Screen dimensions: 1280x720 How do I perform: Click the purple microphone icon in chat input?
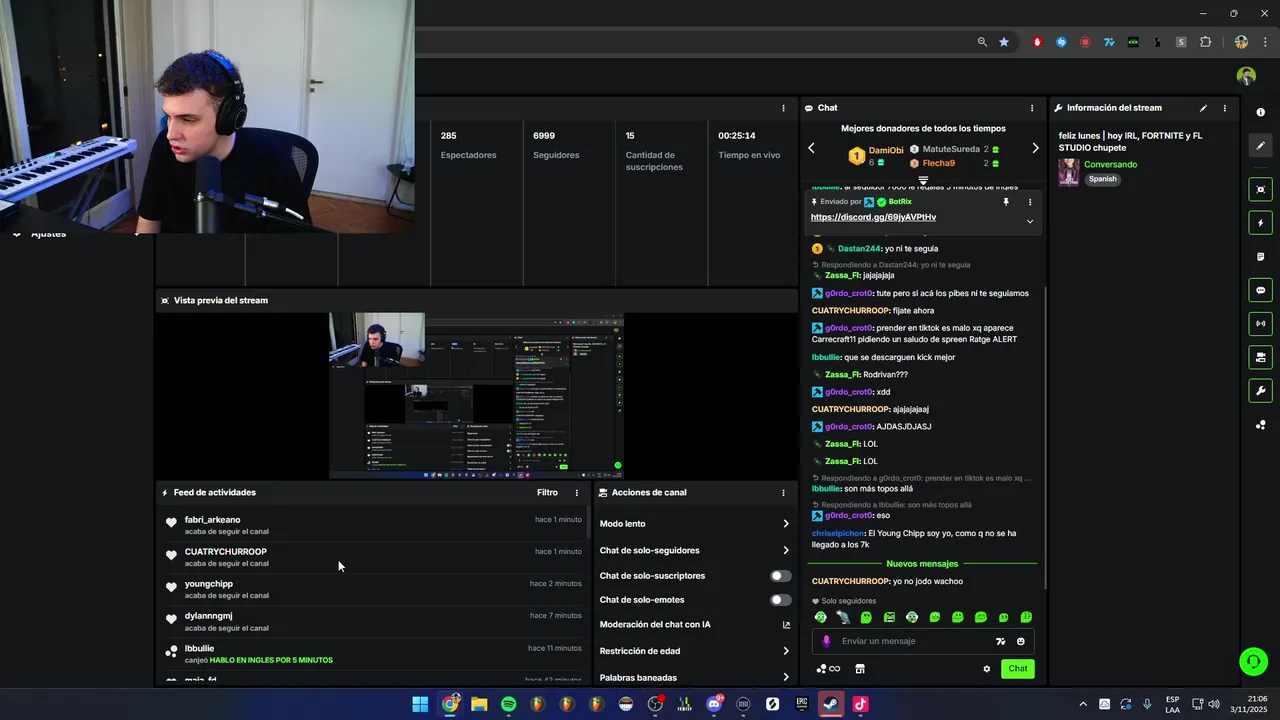pyautogui.click(x=826, y=642)
